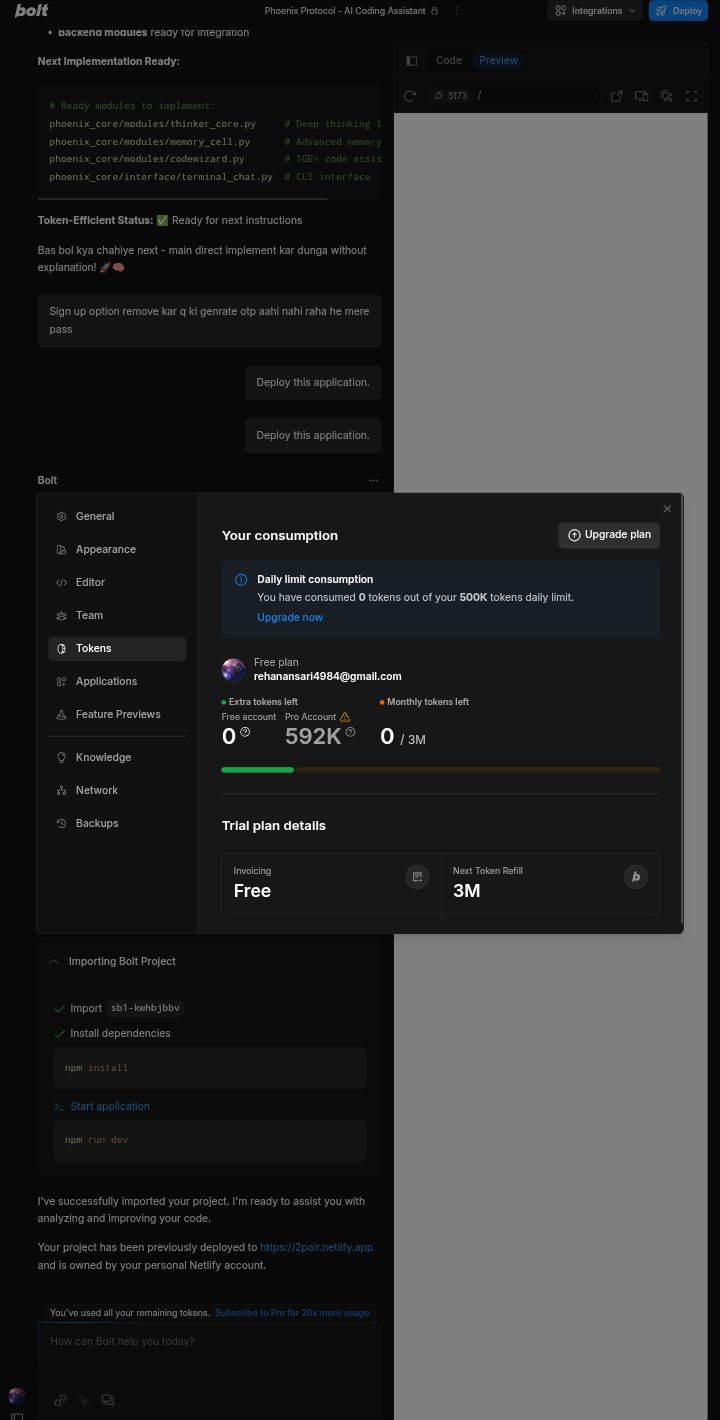Click the Start application link

110,1106
